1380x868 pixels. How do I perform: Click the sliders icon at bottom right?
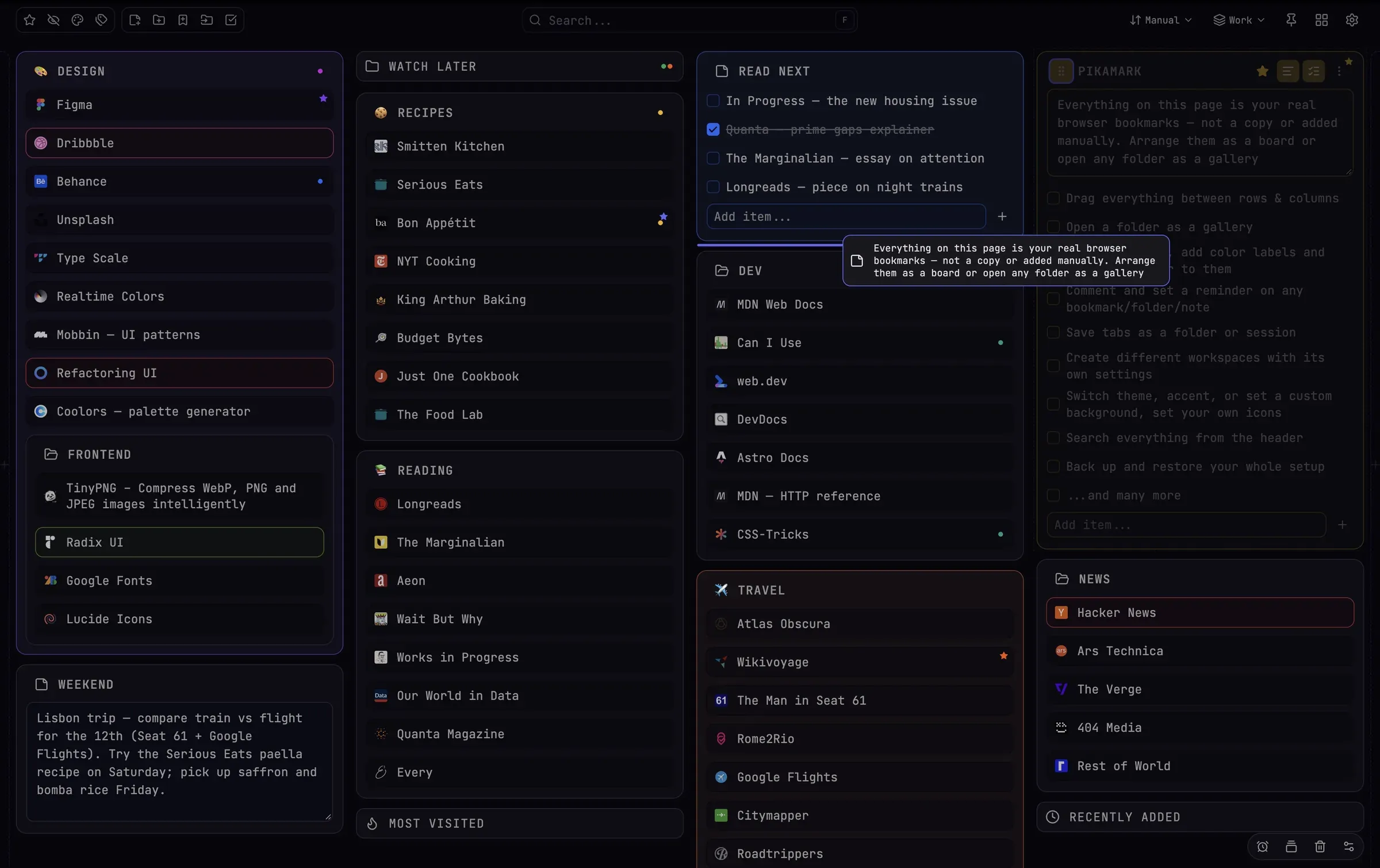point(1349,846)
